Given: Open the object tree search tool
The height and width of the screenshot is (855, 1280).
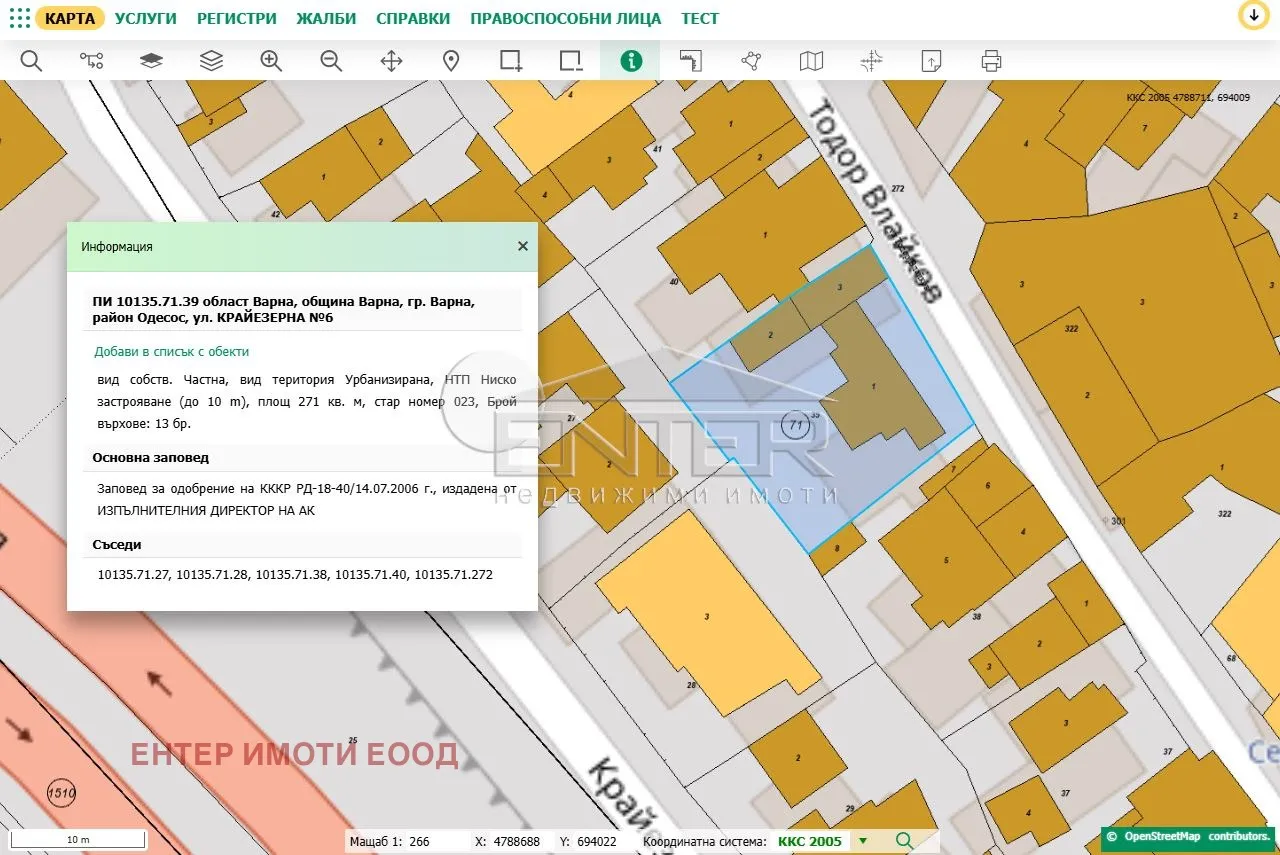Looking at the screenshot, I should click(x=91, y=61).
